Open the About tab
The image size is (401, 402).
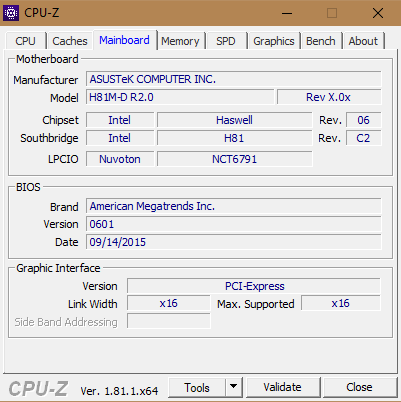pyautogui.click(x=363, y=41)
